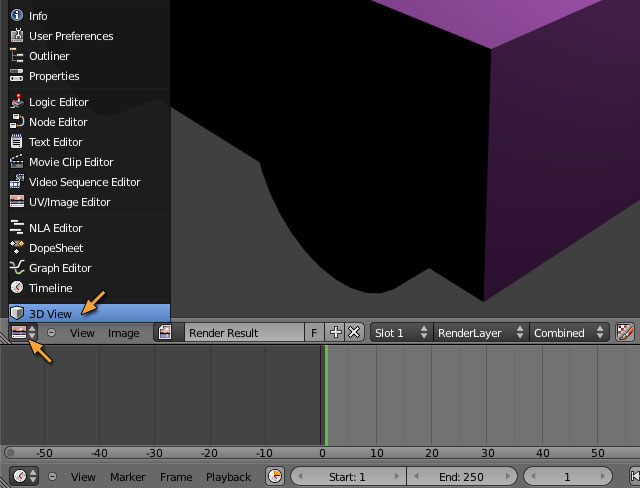Viewport: 640px width, 488px height.
Task: Toggle the preview range clock button
Action: [274, 477]
